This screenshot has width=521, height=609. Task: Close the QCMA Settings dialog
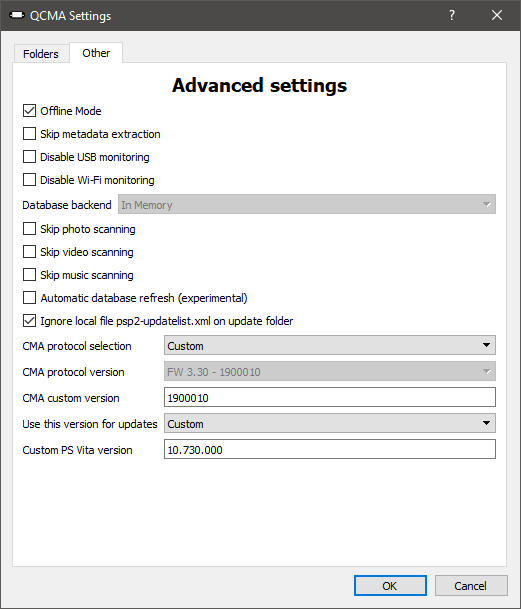497,15
